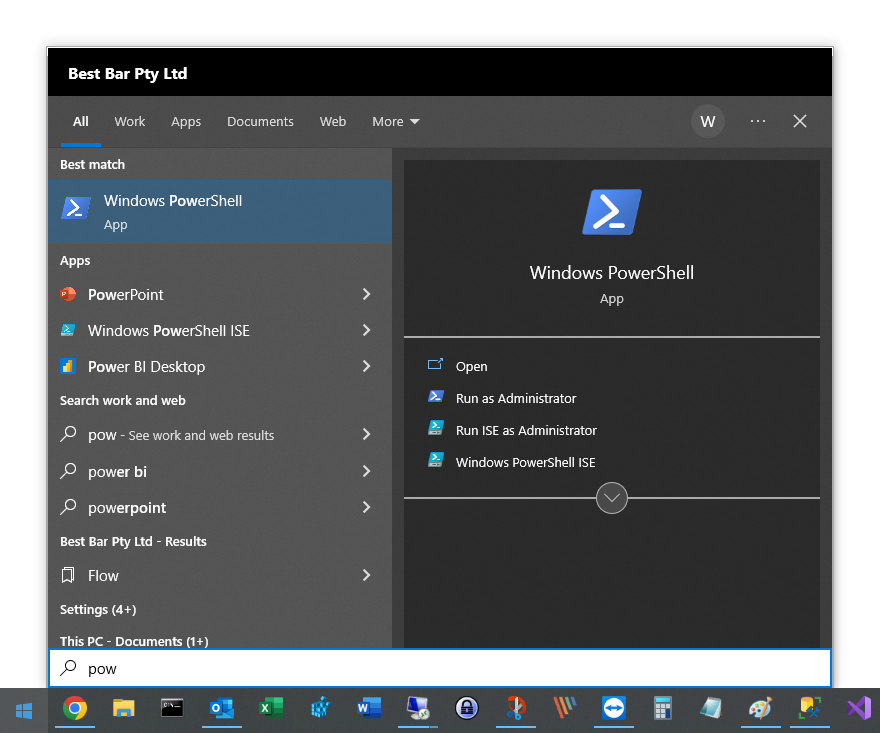Expand Power BI Desktop options arrow

point(366,366)
